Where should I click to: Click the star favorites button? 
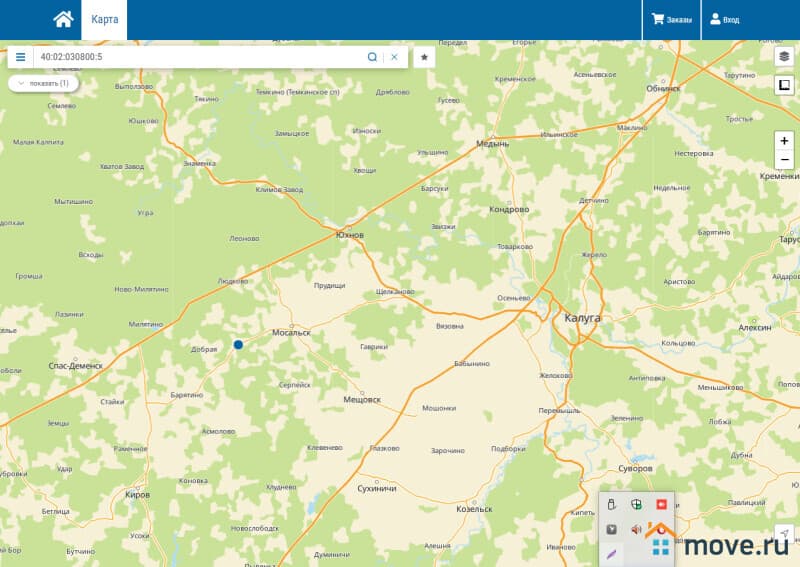pos(424,57)
